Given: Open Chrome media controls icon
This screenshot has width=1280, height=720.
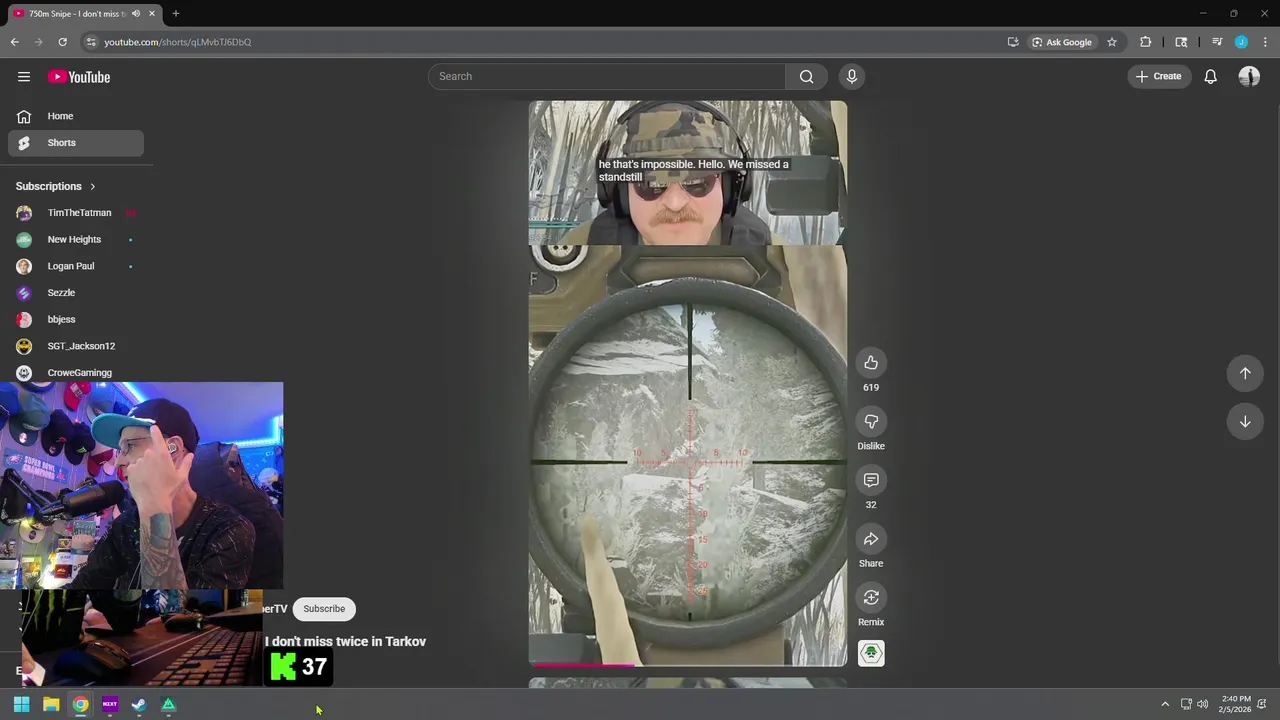Looking at the screenshot, I should point(1217,42).
